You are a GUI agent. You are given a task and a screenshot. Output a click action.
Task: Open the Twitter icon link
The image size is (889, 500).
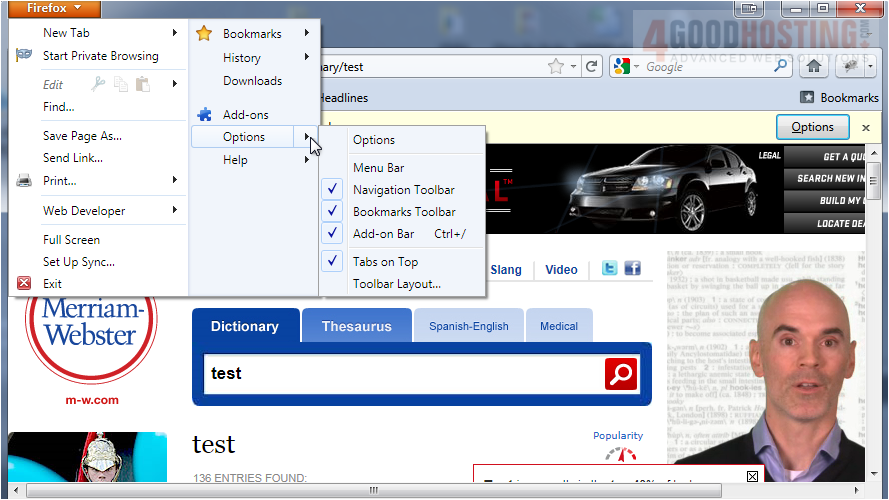tap(609, 269)
